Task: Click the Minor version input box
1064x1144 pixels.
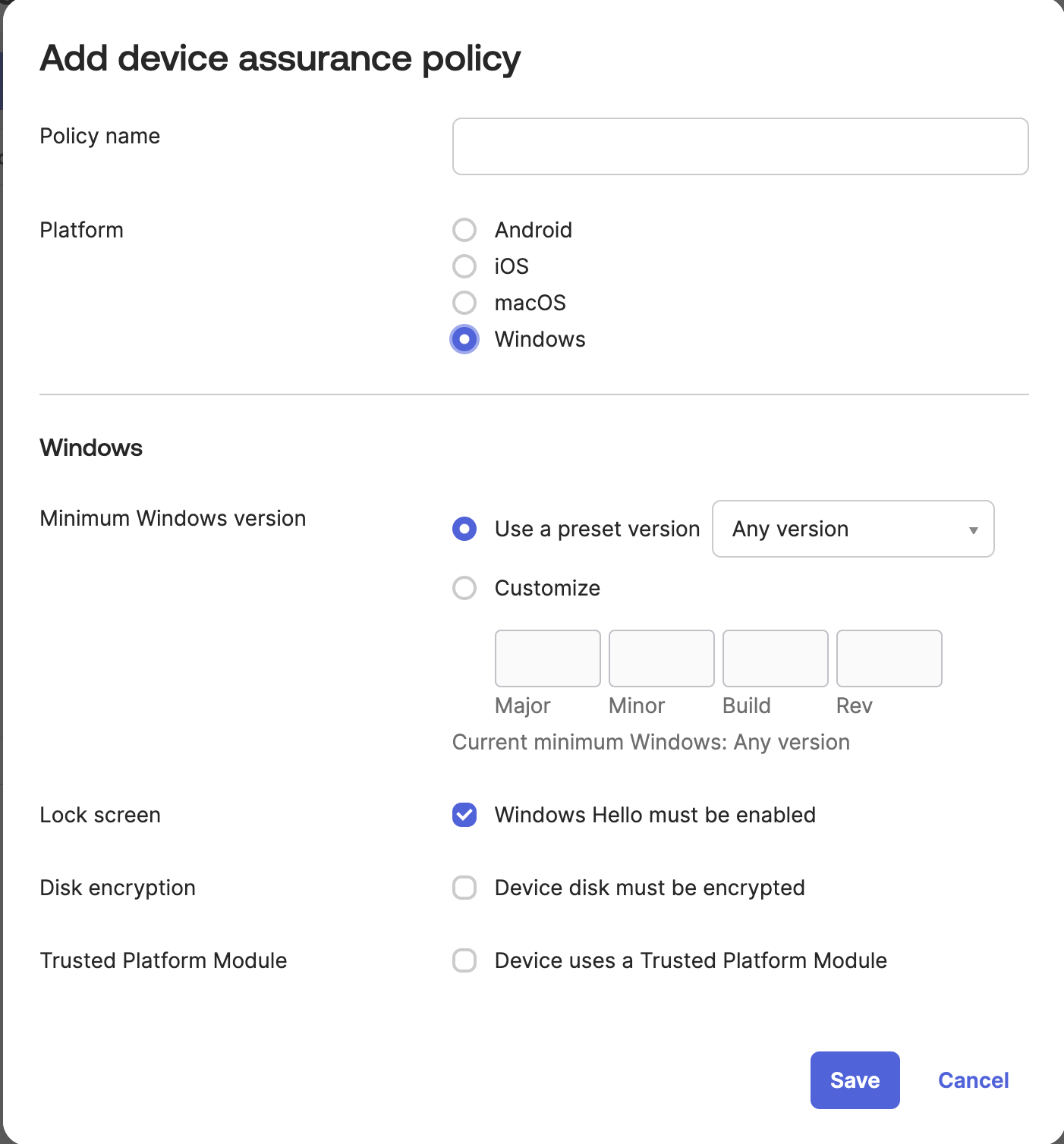Action: [661, 658]
